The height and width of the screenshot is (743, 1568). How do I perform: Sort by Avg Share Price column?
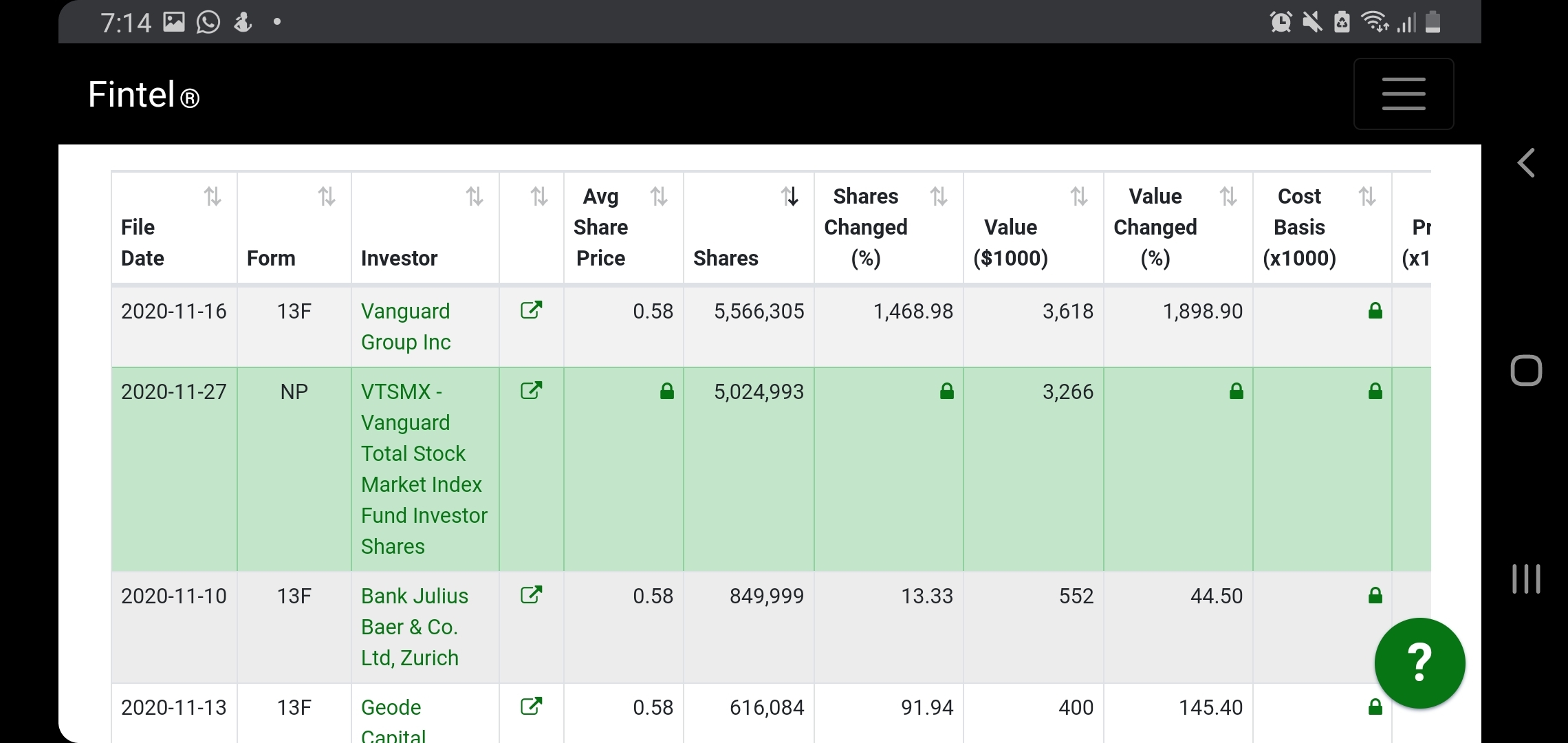click(x=659, y=197)
